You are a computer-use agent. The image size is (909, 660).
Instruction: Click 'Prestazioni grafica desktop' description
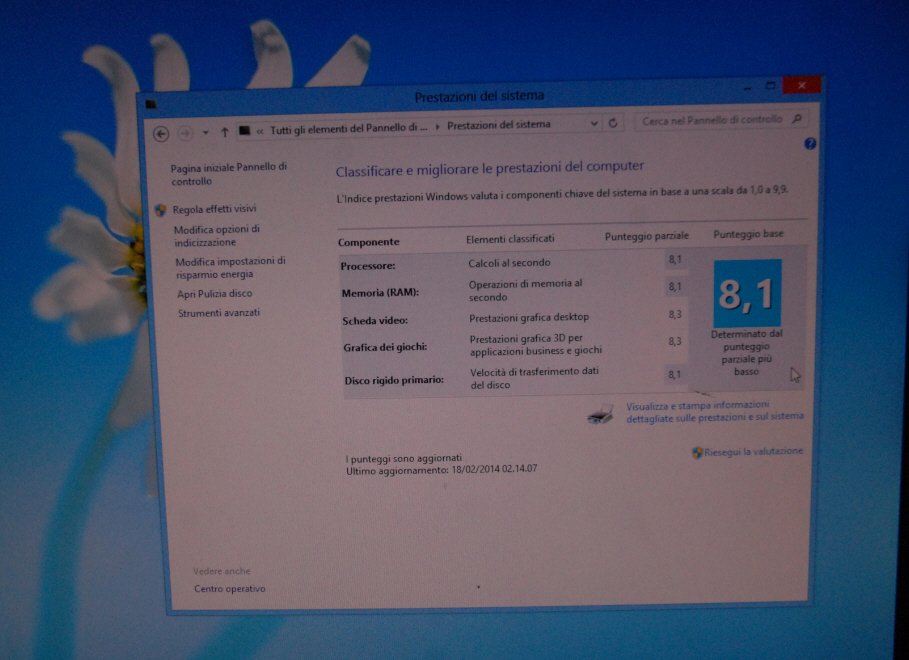pos(529,317)
